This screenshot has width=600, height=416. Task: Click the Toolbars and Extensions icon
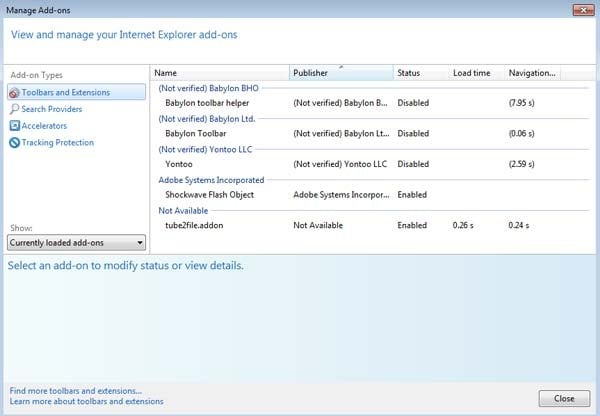[14, 93]
